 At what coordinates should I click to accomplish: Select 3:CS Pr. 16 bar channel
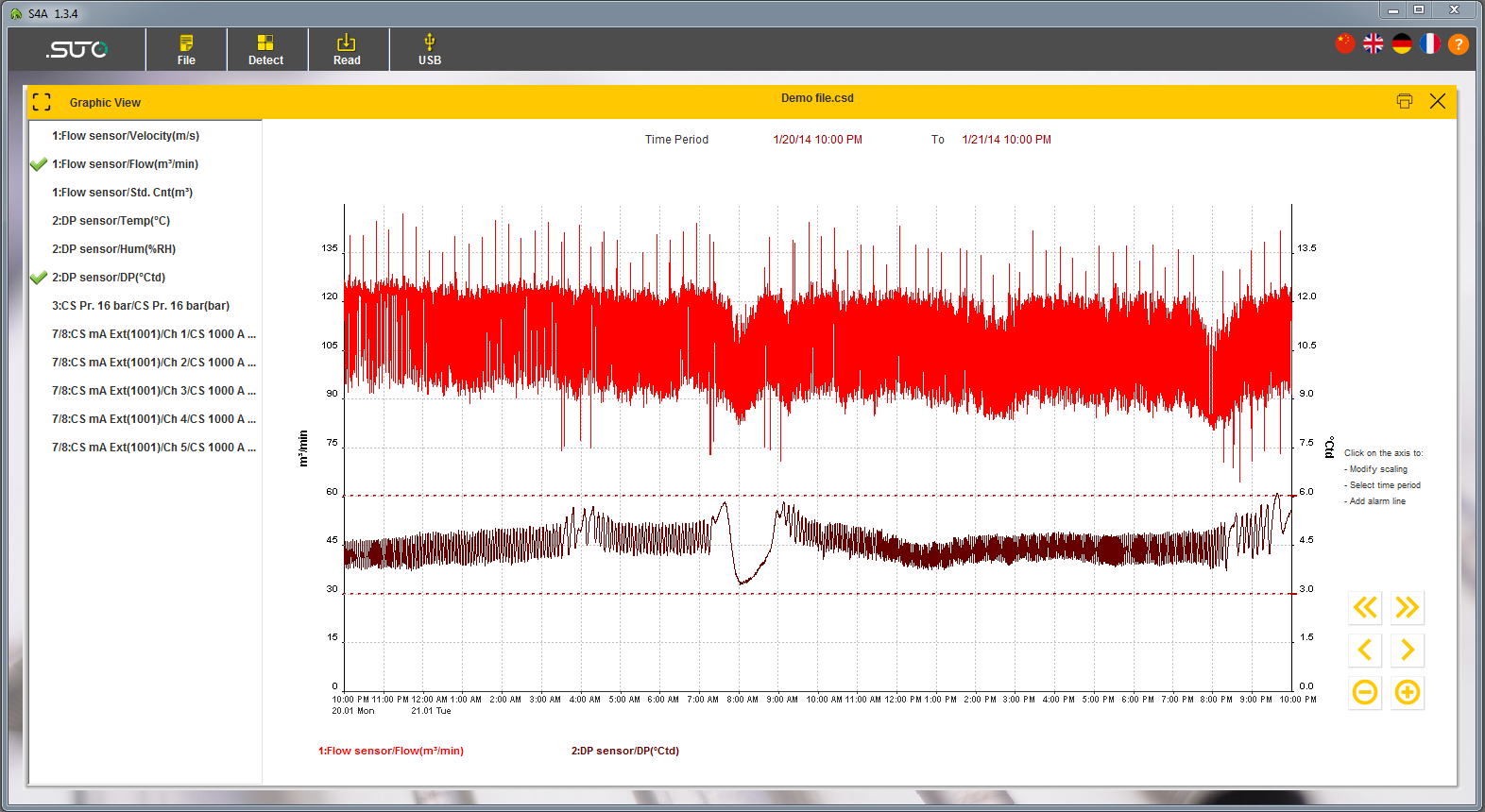coord(141,306)
